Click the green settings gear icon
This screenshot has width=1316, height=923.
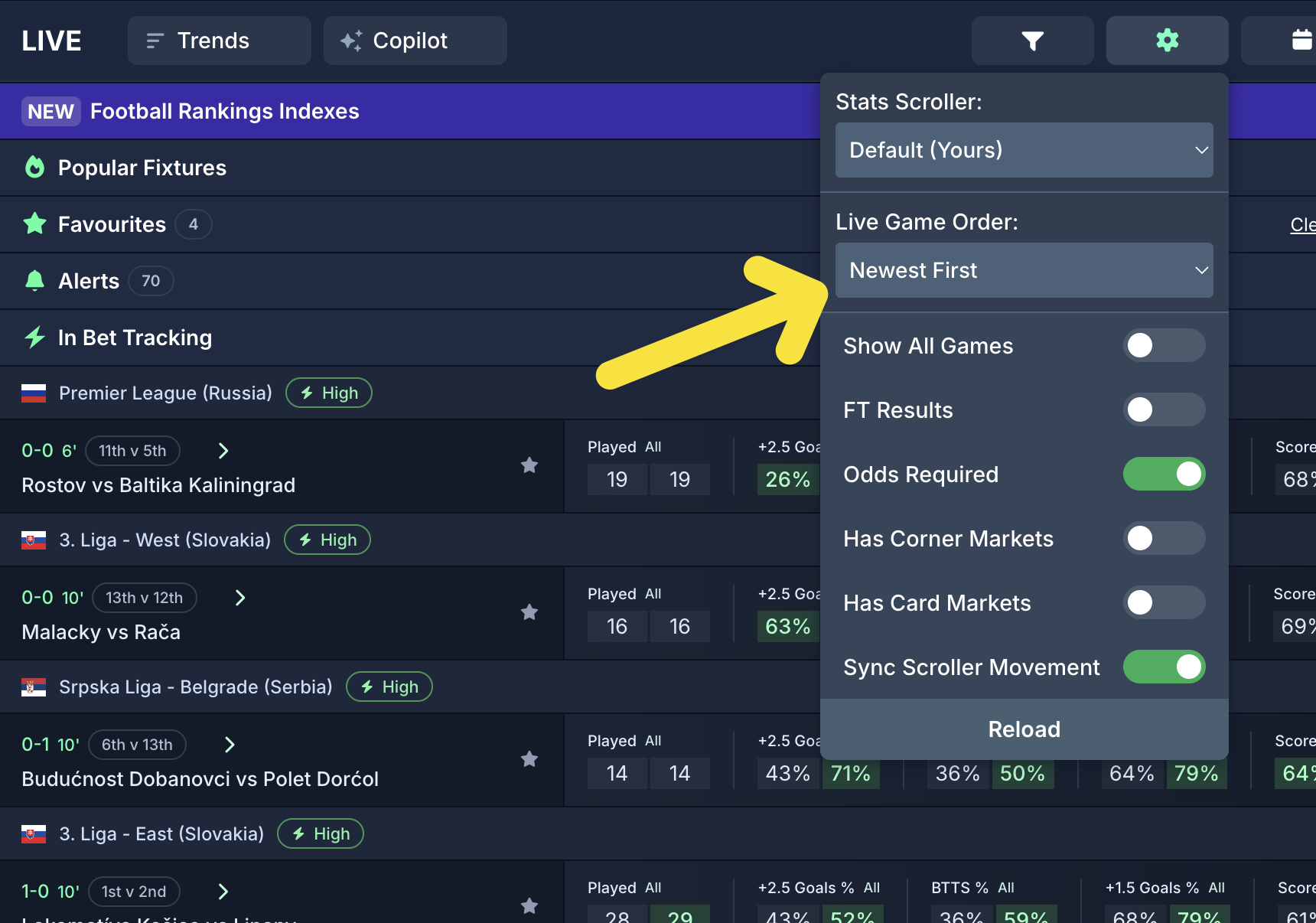click(x=1167, y=41)
